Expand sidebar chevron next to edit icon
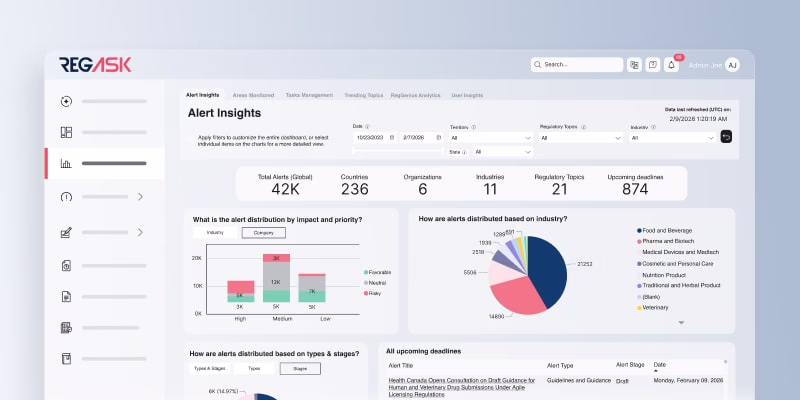The height and width of the screenshot is (400, 800). pyautogui.click(x=140, y=233)
